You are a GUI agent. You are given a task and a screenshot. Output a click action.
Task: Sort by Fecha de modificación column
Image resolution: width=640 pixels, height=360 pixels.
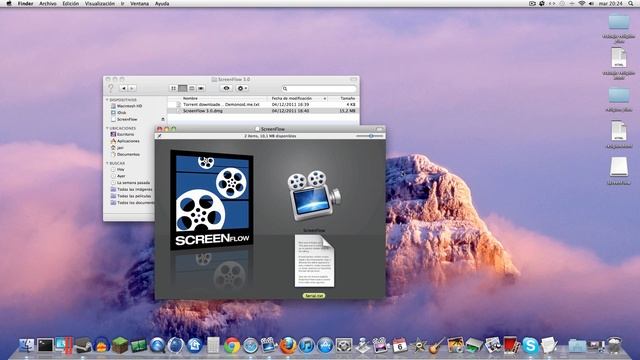click(x=291, y=98)
